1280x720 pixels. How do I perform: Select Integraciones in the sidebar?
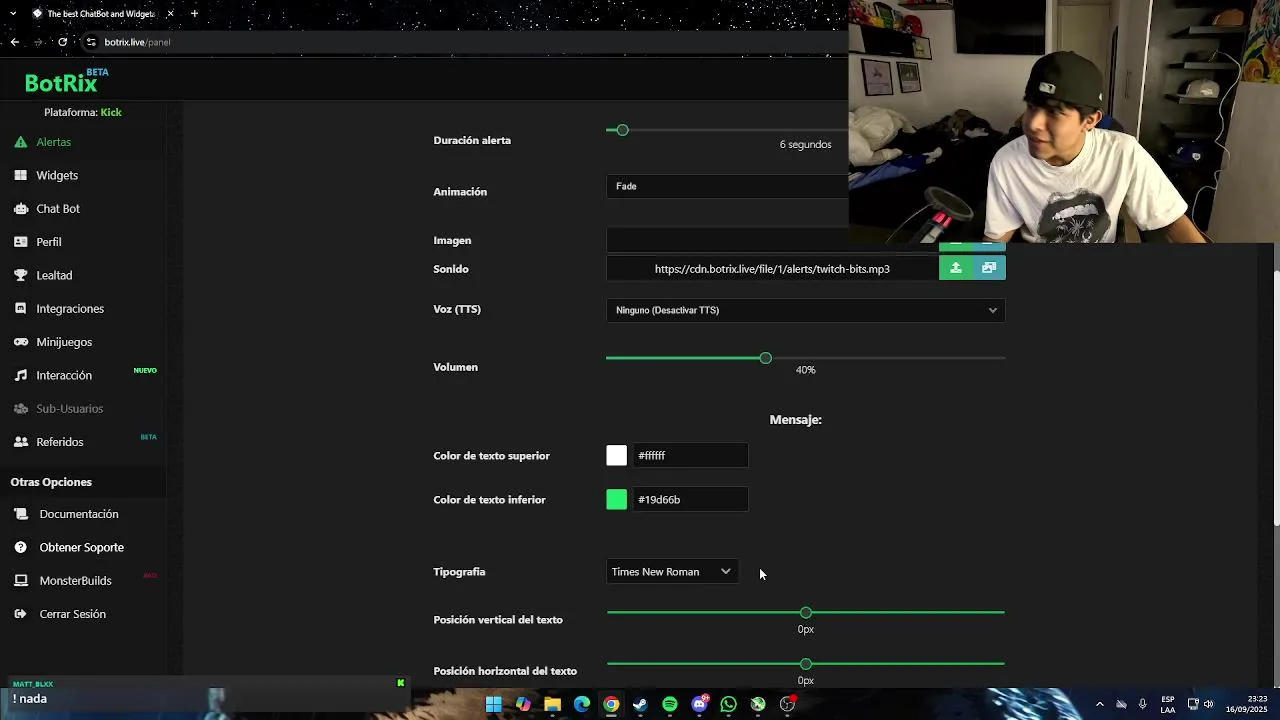(70, 309)
